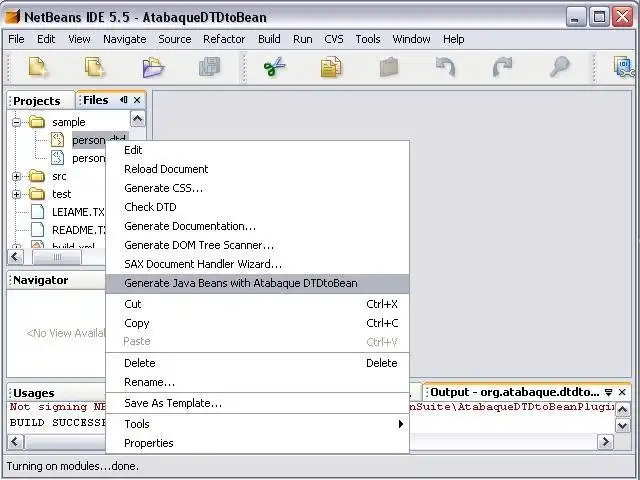
Task: Open the Run menu
Action: [302, 39]
